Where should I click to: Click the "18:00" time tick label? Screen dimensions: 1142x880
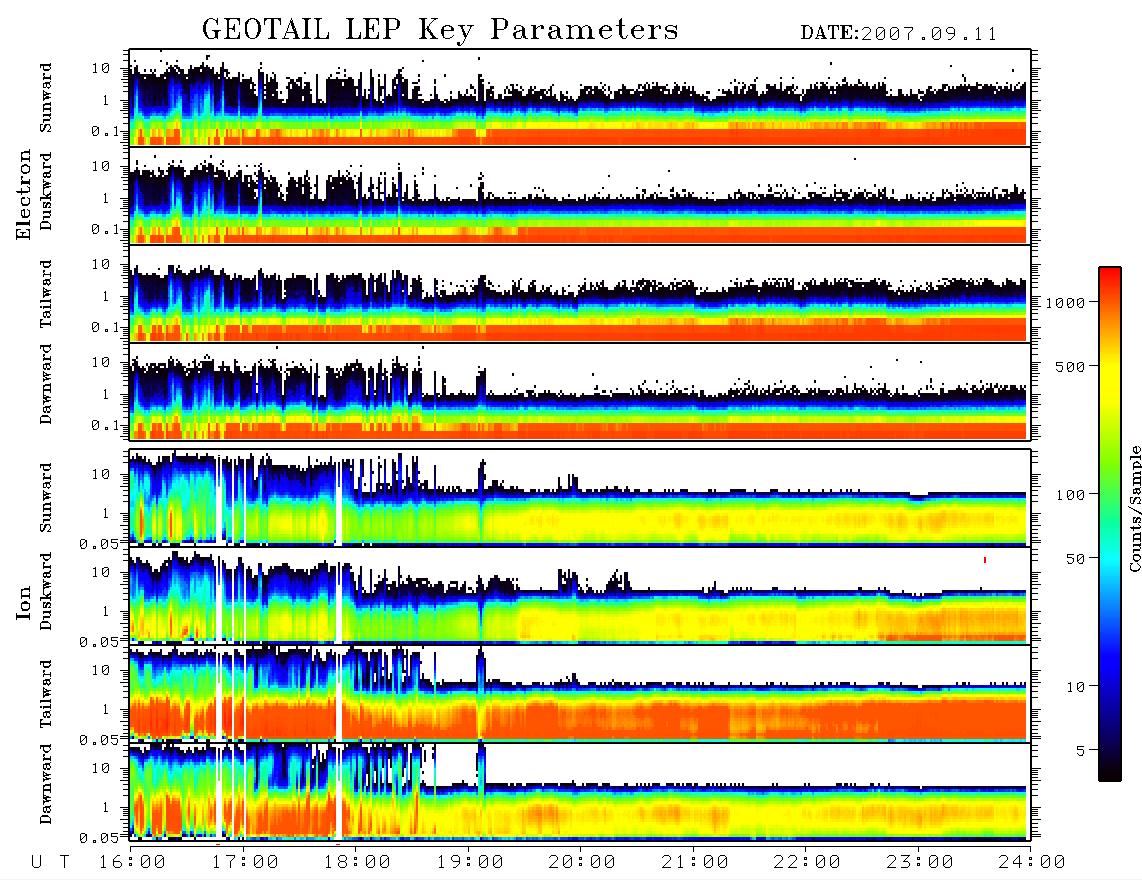357,862
